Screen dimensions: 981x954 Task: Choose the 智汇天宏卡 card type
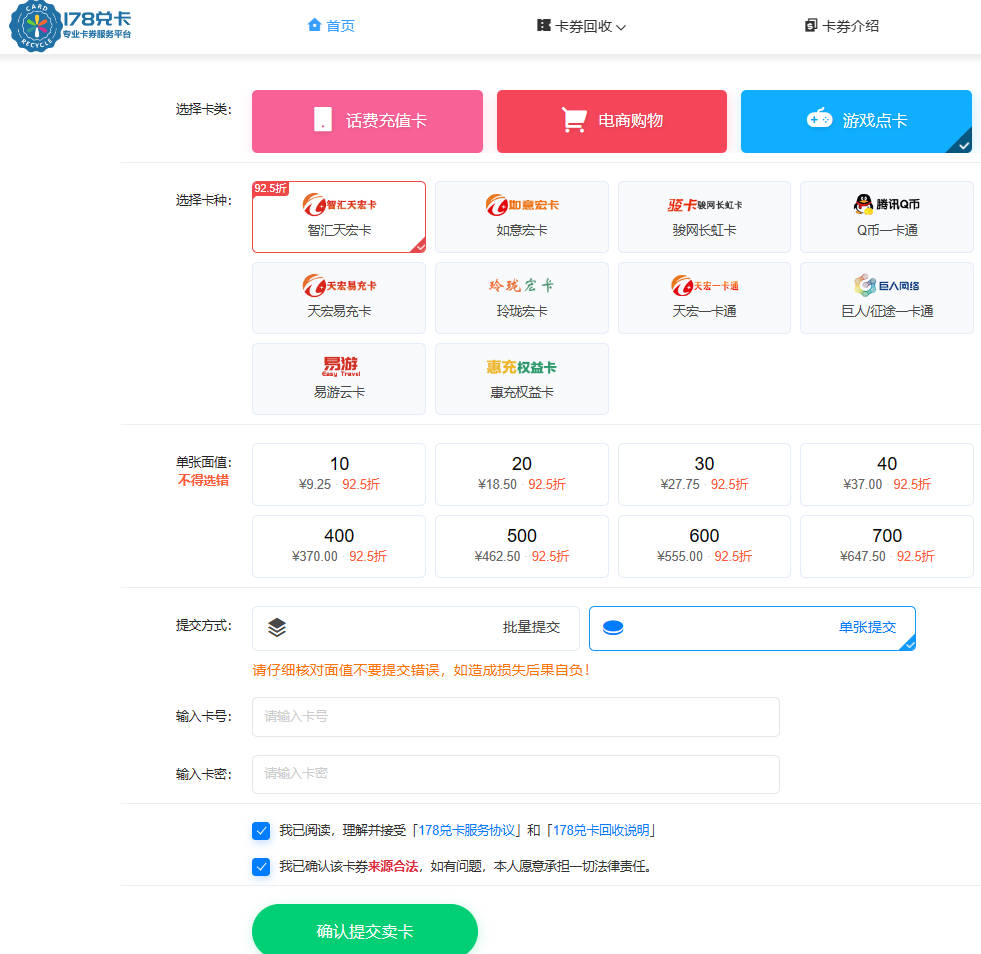click(x=339, y=217)
